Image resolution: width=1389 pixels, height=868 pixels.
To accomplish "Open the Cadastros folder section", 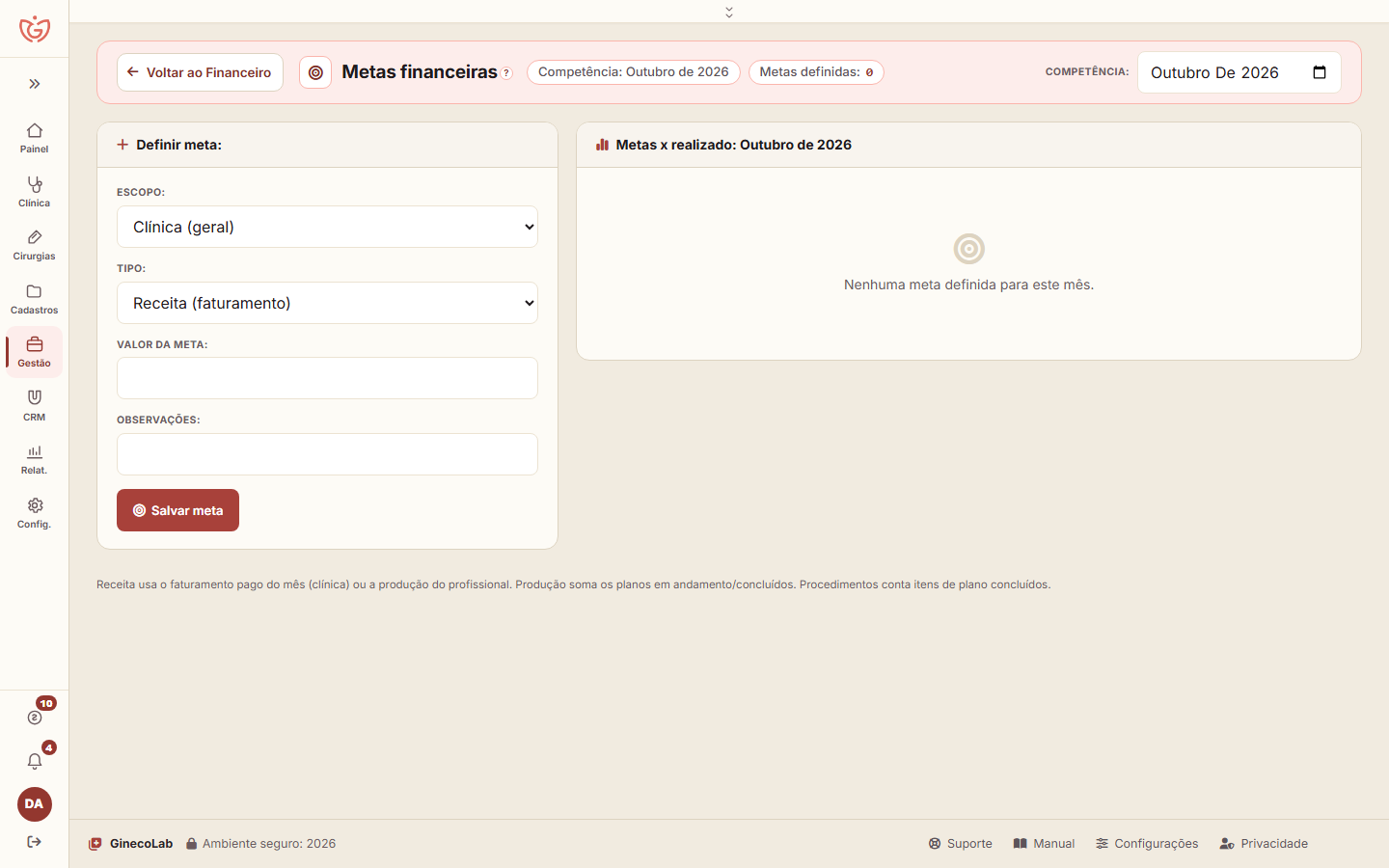I will [35, 299].
